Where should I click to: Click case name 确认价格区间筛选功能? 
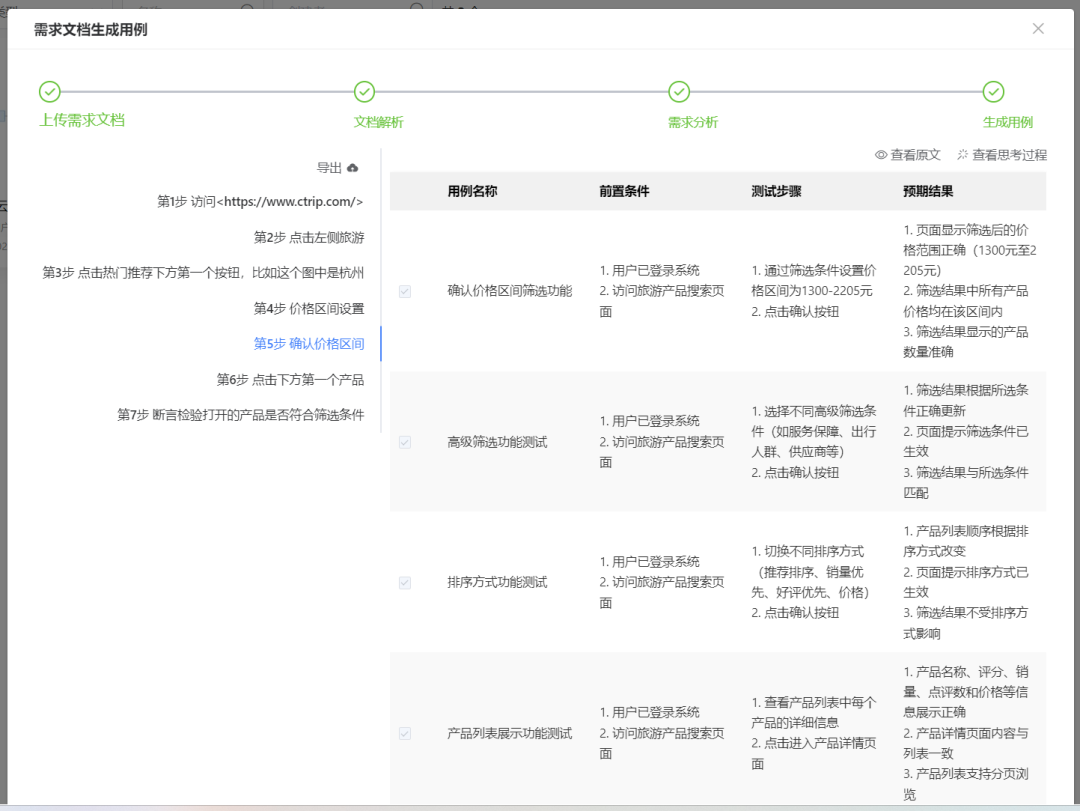[510, 291]
